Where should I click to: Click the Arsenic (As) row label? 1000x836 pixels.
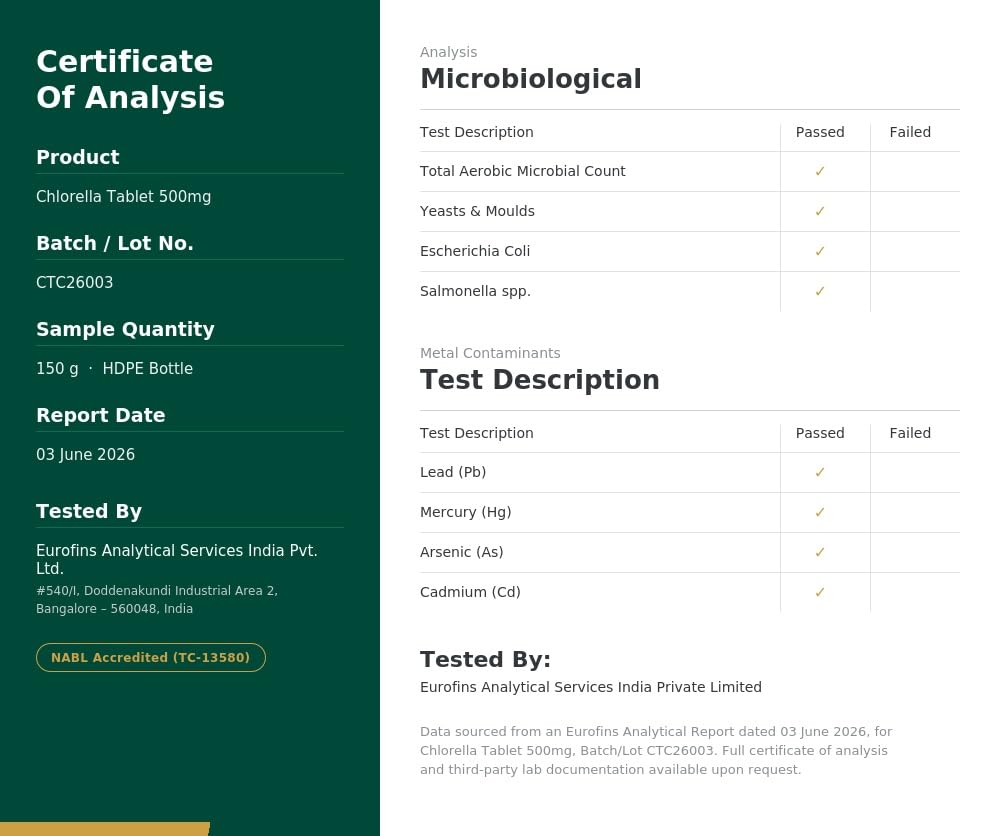coord(462,552)
